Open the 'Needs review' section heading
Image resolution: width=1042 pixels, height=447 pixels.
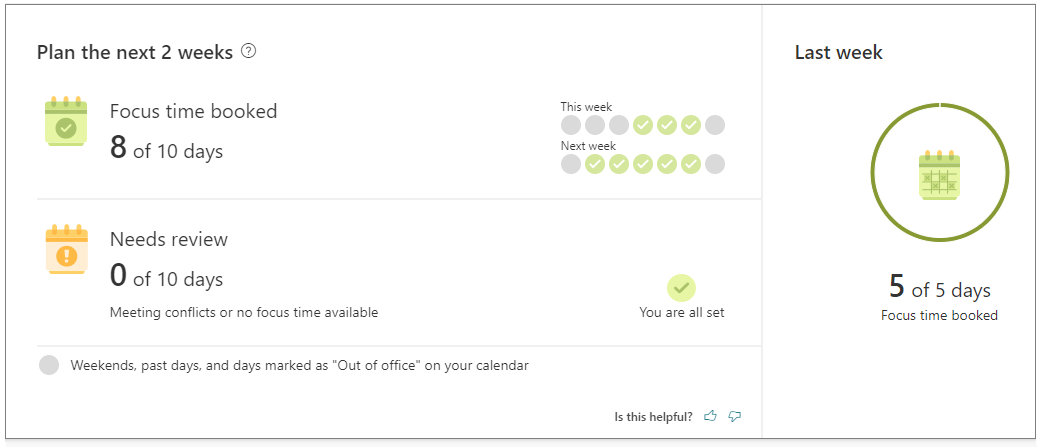point(169,239)
